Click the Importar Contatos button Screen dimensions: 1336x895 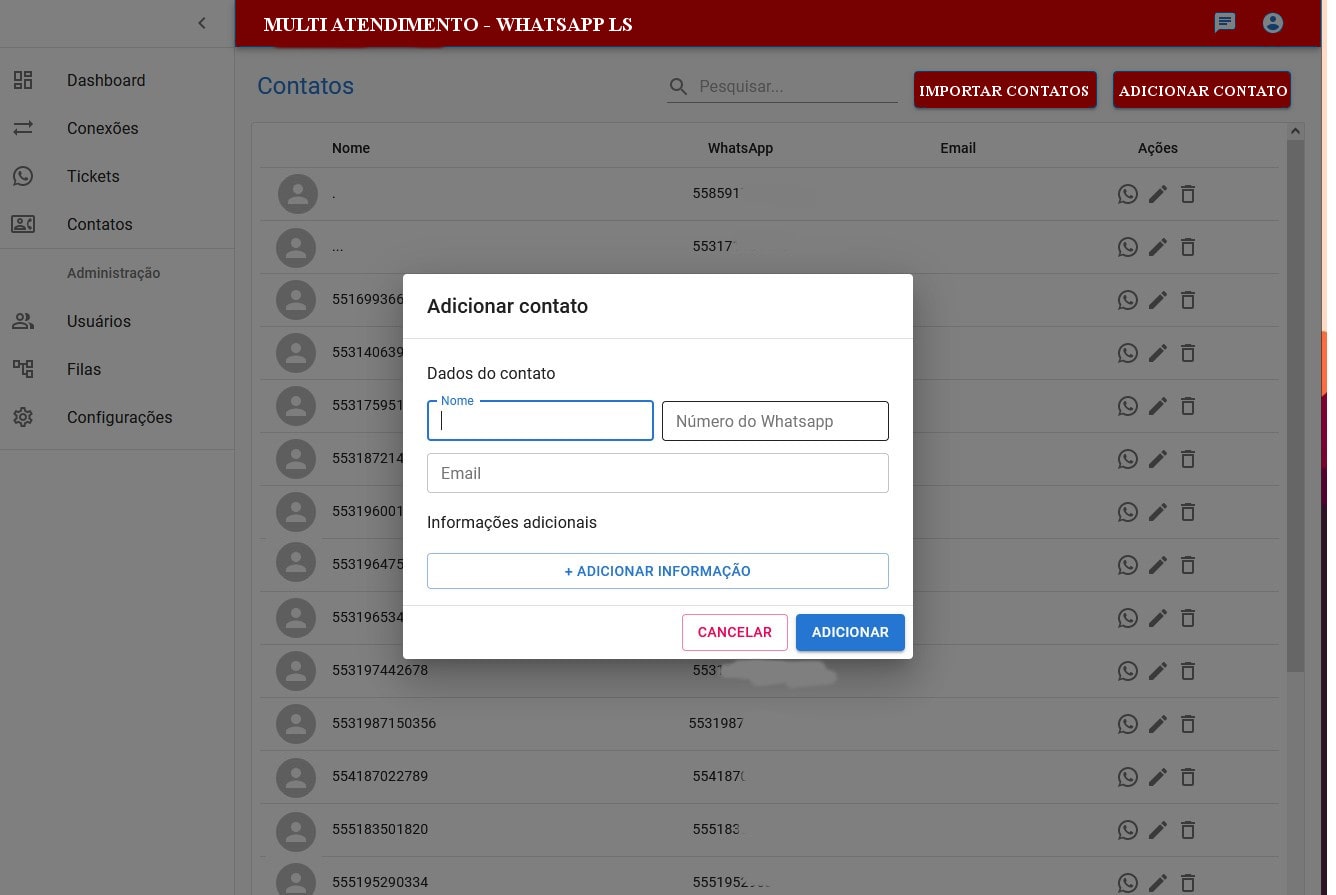click(x=1005, y=90)
